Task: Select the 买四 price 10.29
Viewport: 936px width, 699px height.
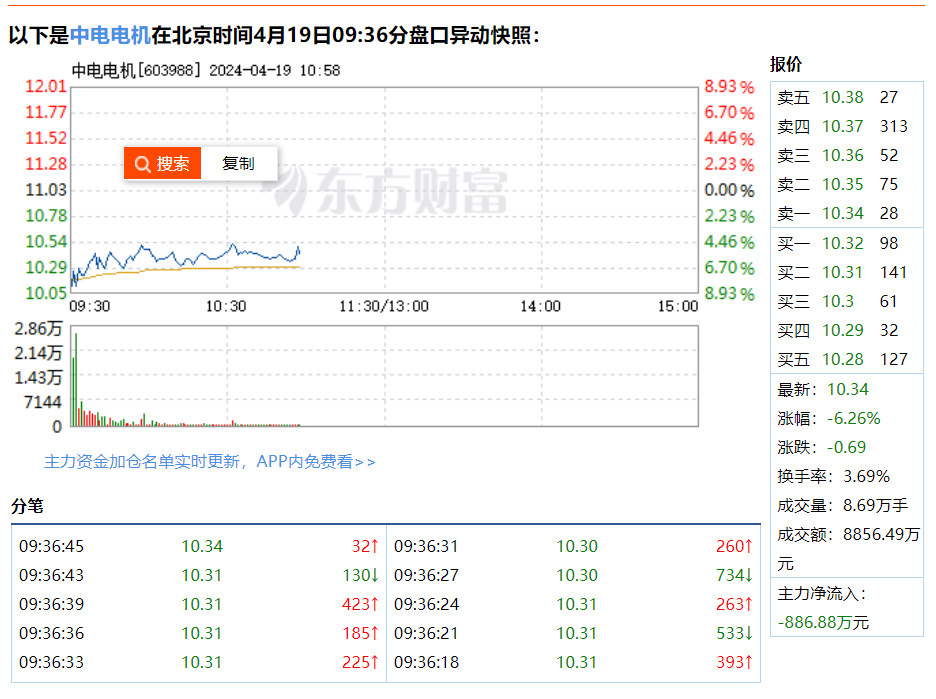Action: pos(843,330)
